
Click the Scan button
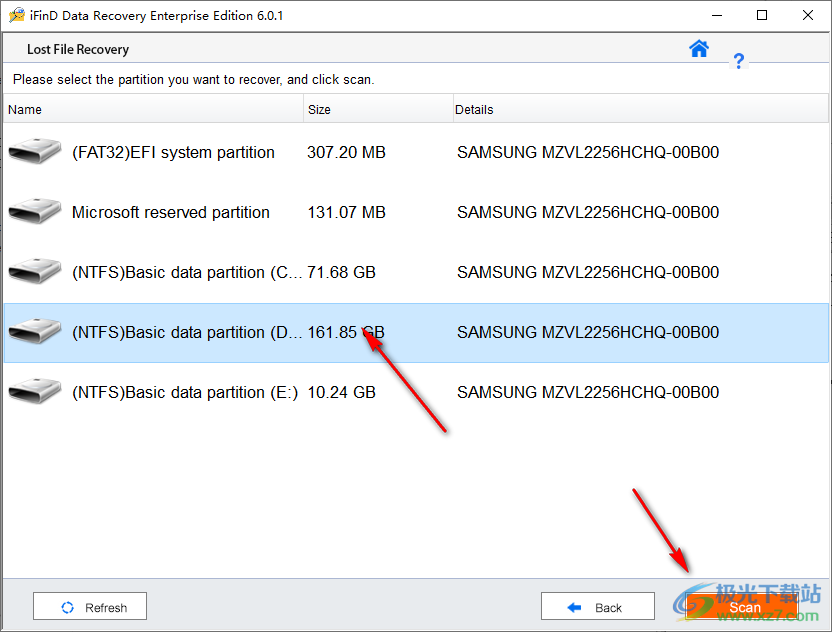pyautogui.click(x=745, y=607)
